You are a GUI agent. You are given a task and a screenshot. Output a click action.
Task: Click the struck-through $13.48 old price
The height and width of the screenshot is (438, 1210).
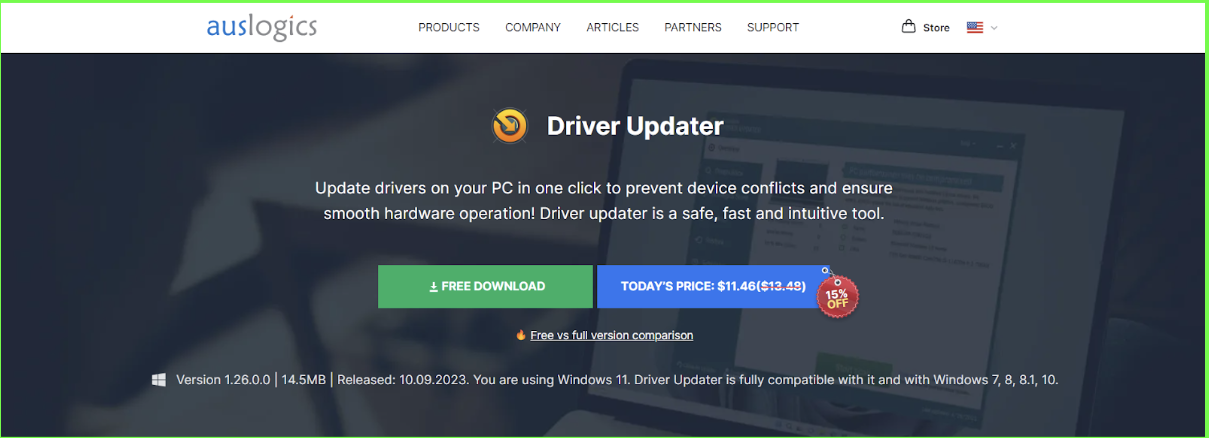tap(782, 286)
